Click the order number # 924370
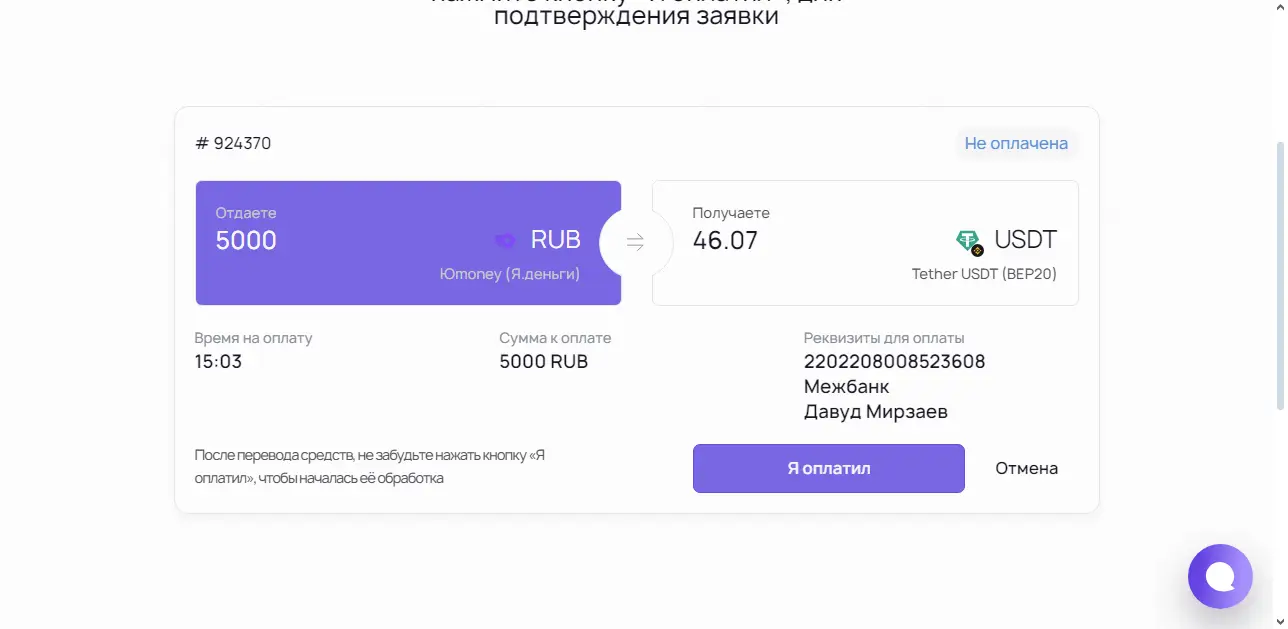Screen dimensions: 1288x629 tap(233, 143)
